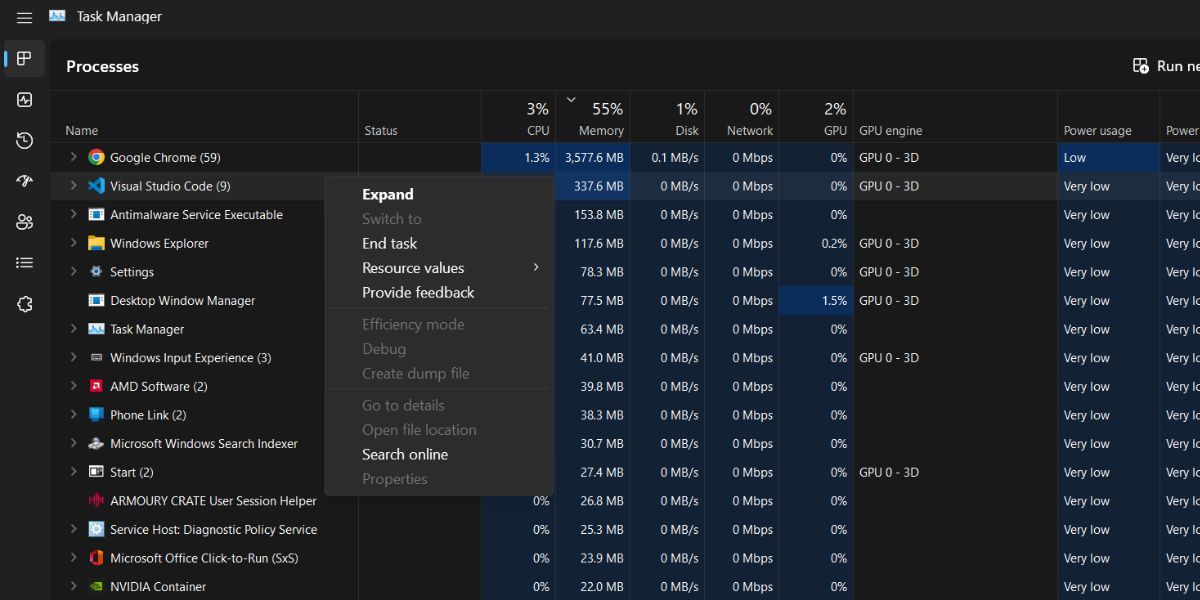This screenshot has height=600, width=1200.
Task: Click the Windows Explorer folder icon
Action: pos(96,243)
